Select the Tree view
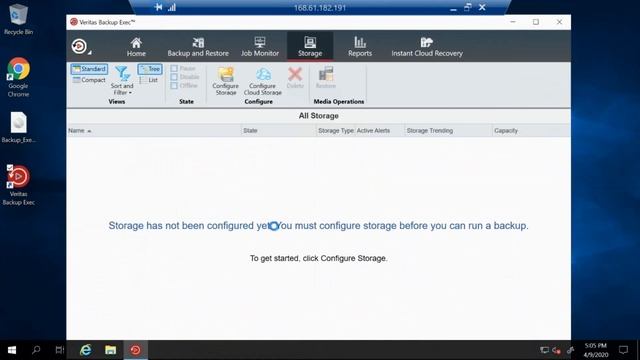 150,69
